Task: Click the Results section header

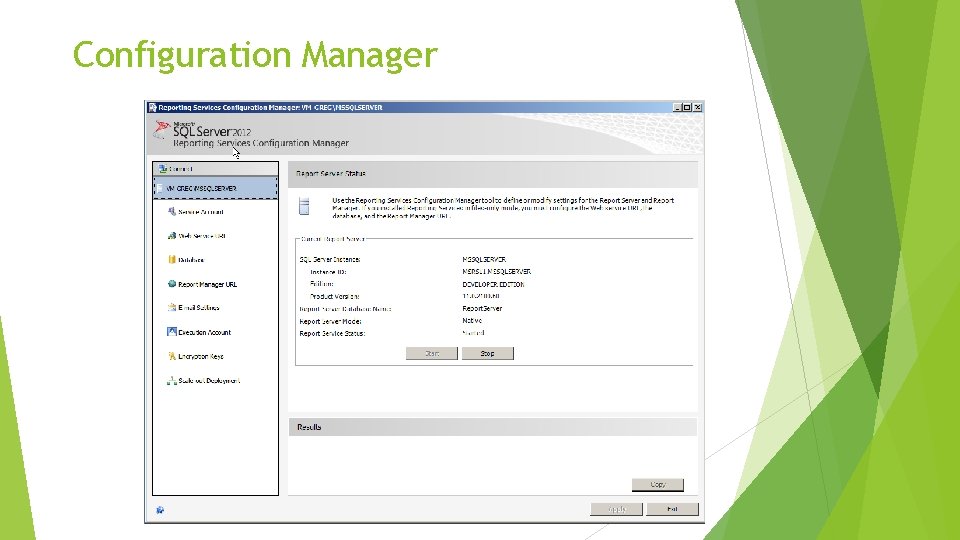Action: click(x=492, y=427)
